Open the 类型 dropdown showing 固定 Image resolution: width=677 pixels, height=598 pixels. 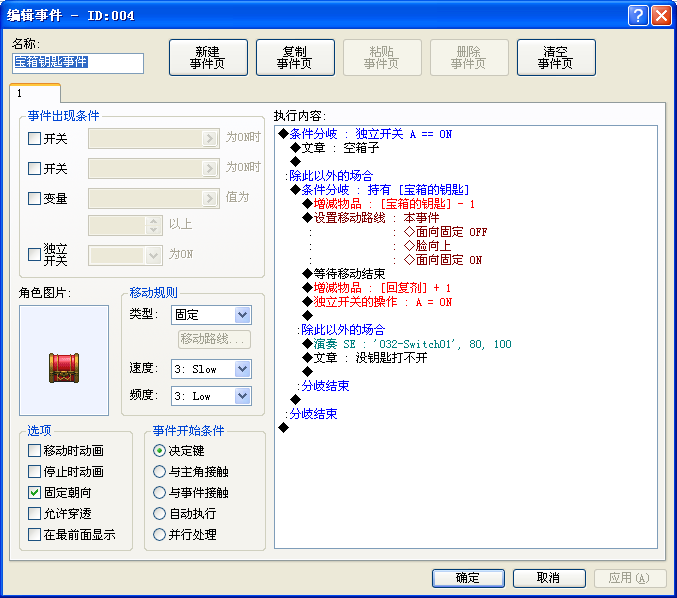click(212, 315)
